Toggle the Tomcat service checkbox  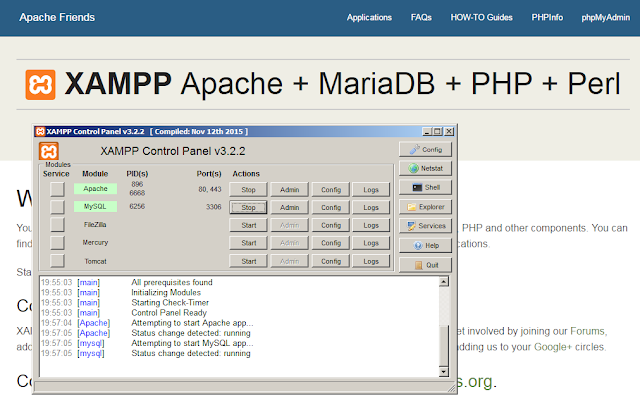pos(57,261)
